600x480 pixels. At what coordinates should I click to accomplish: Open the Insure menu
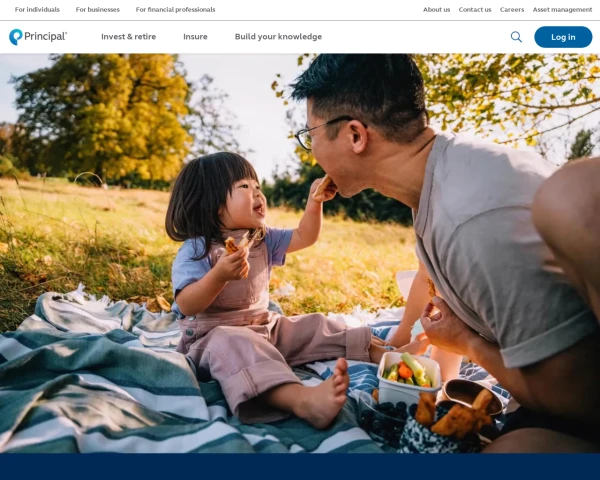pyautogui.click(x=195, y=37)
